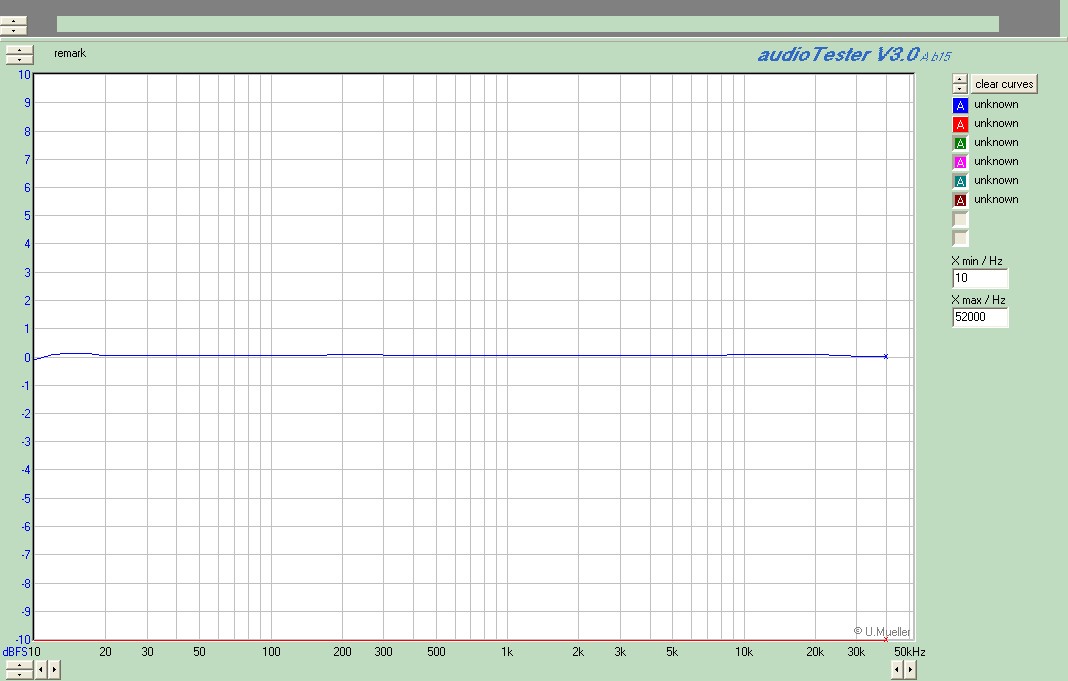Click right arrow below the 10 Hz label
This screenshot has height=681, width=1068.
(54, 670)
